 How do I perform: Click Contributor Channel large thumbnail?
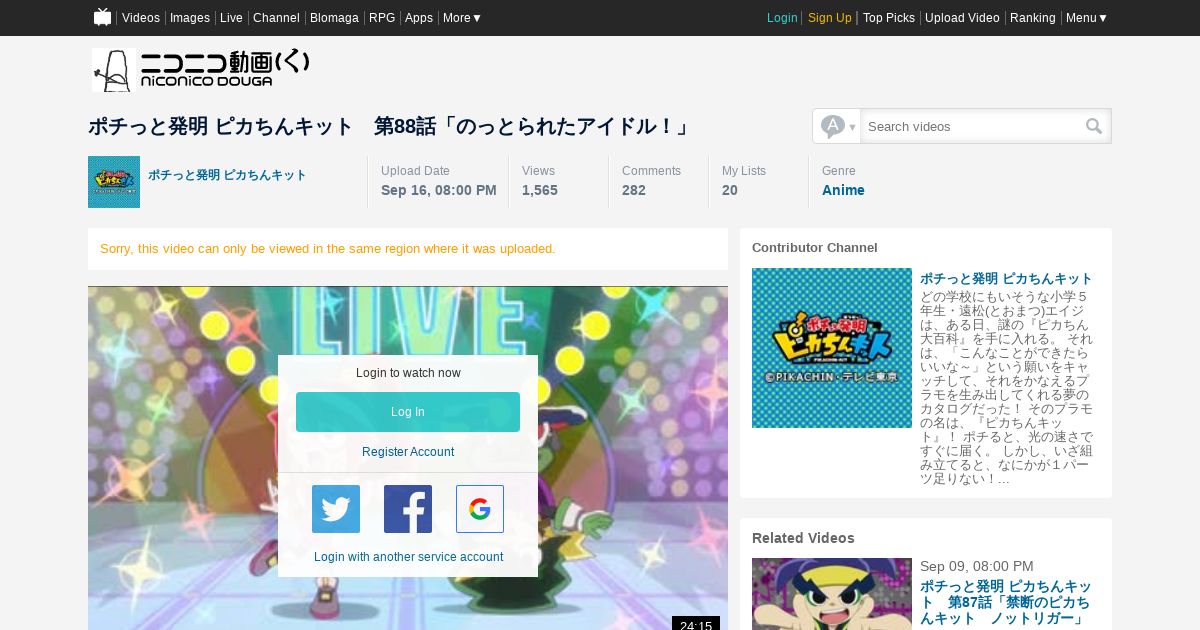(832, 348)
